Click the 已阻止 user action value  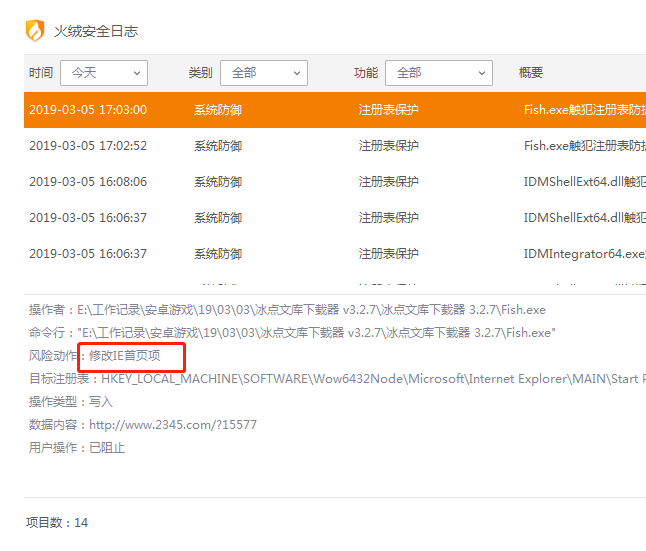point(107,448)
